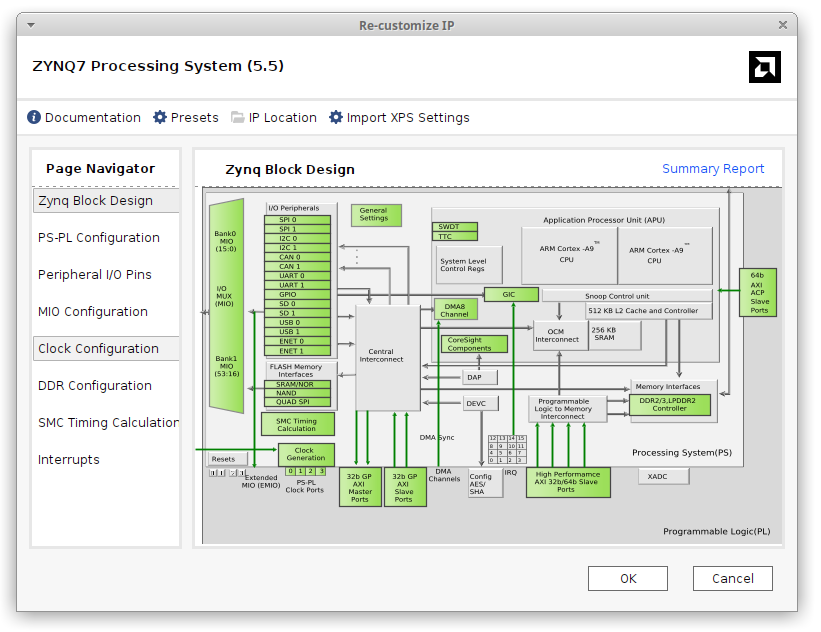Click the Config AES/SHA block
This screenshot has height=632, width=821.
click(485, 484)
